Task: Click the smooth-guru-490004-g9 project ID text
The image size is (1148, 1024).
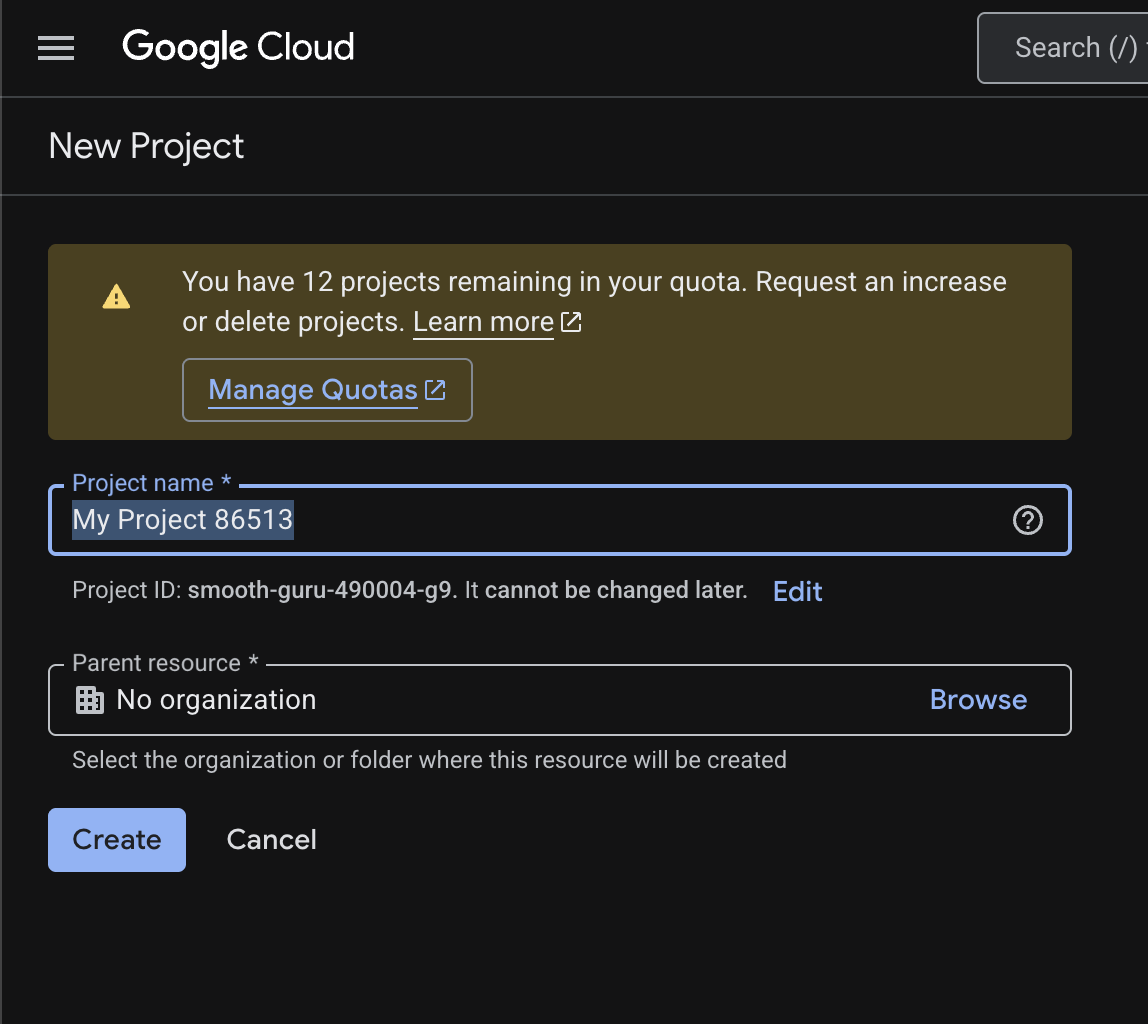Action: coord(321,590)
